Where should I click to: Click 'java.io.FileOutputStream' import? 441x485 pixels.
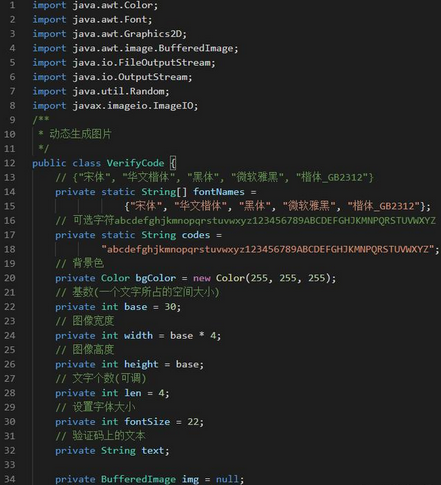pyautogui.click(x=142, y=62)
